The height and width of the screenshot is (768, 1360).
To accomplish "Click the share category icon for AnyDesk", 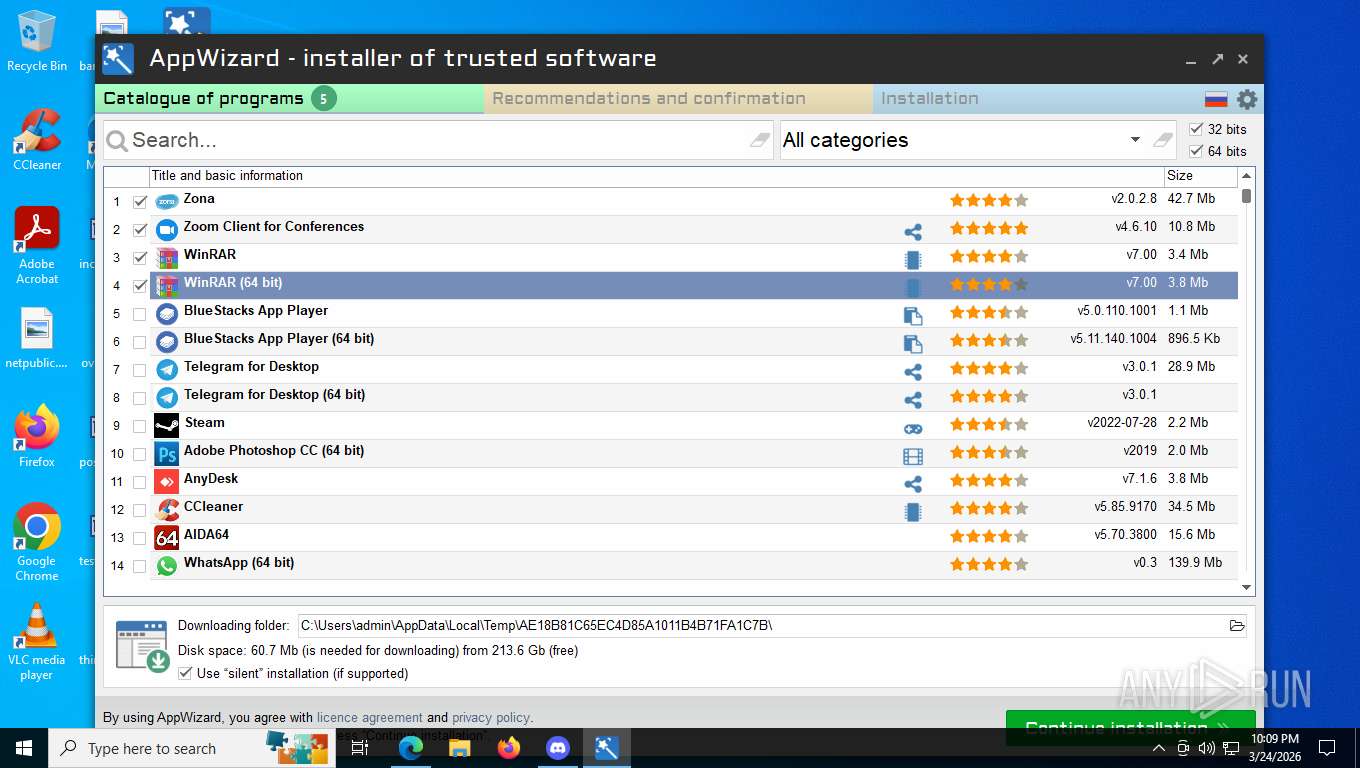I will coord(913,484).
